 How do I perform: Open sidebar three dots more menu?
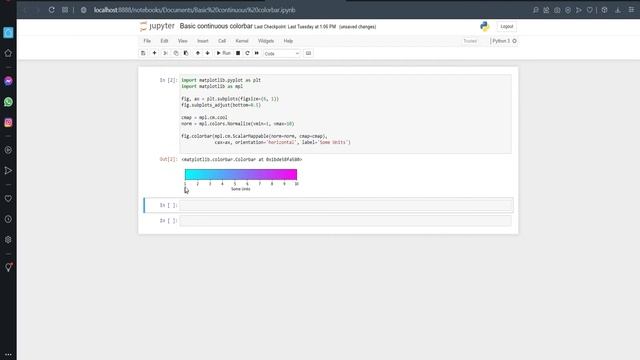[8, 354]
